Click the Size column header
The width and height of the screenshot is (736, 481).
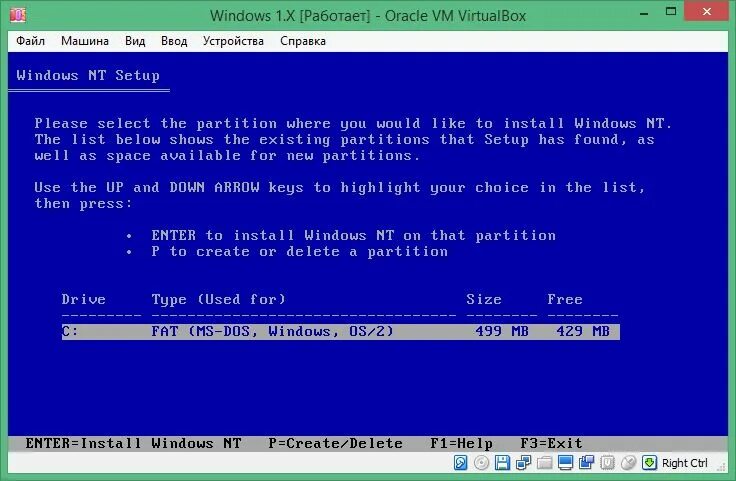coord(484,299)
